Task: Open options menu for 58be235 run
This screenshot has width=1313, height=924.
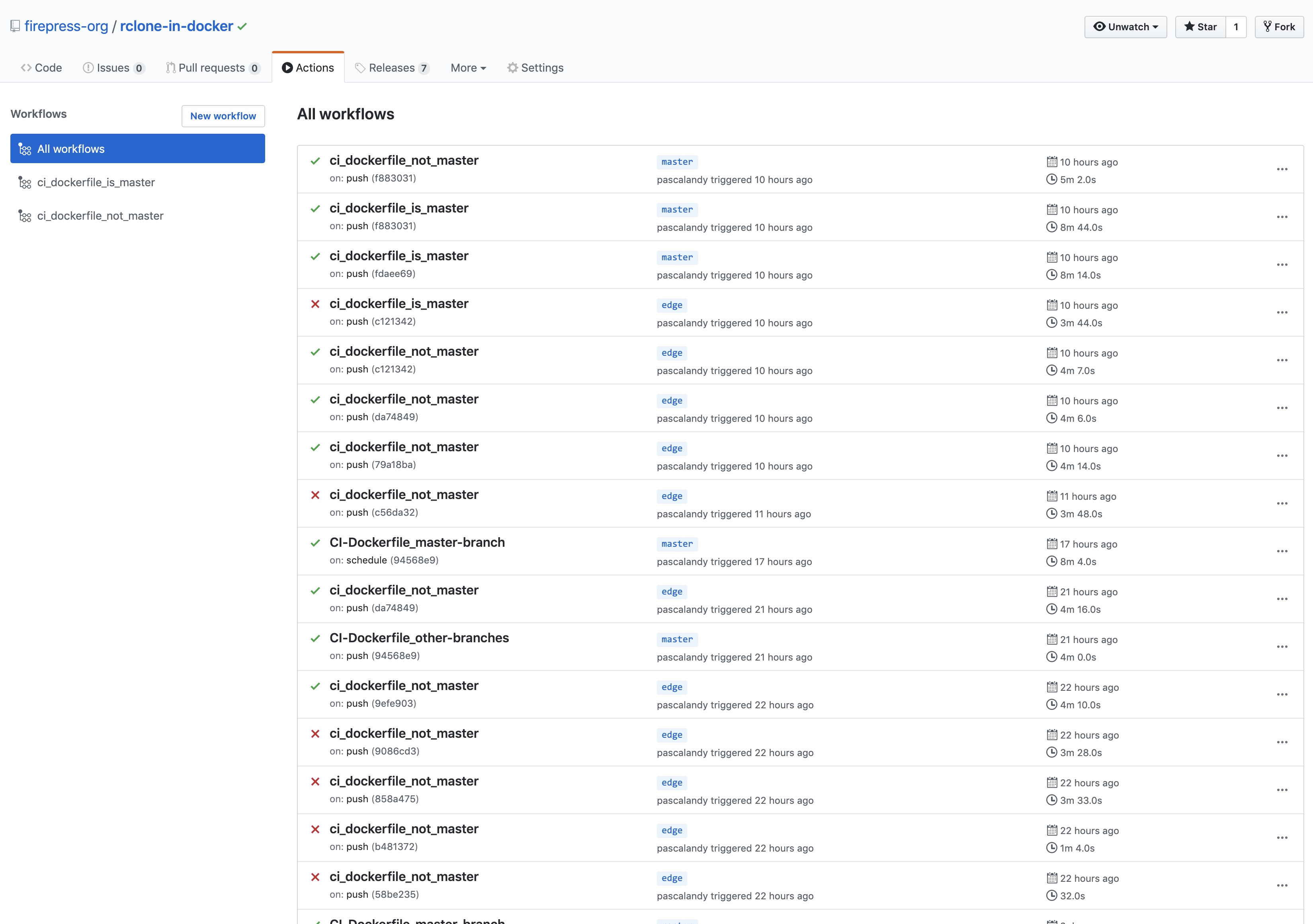Action: [1282, 886]
